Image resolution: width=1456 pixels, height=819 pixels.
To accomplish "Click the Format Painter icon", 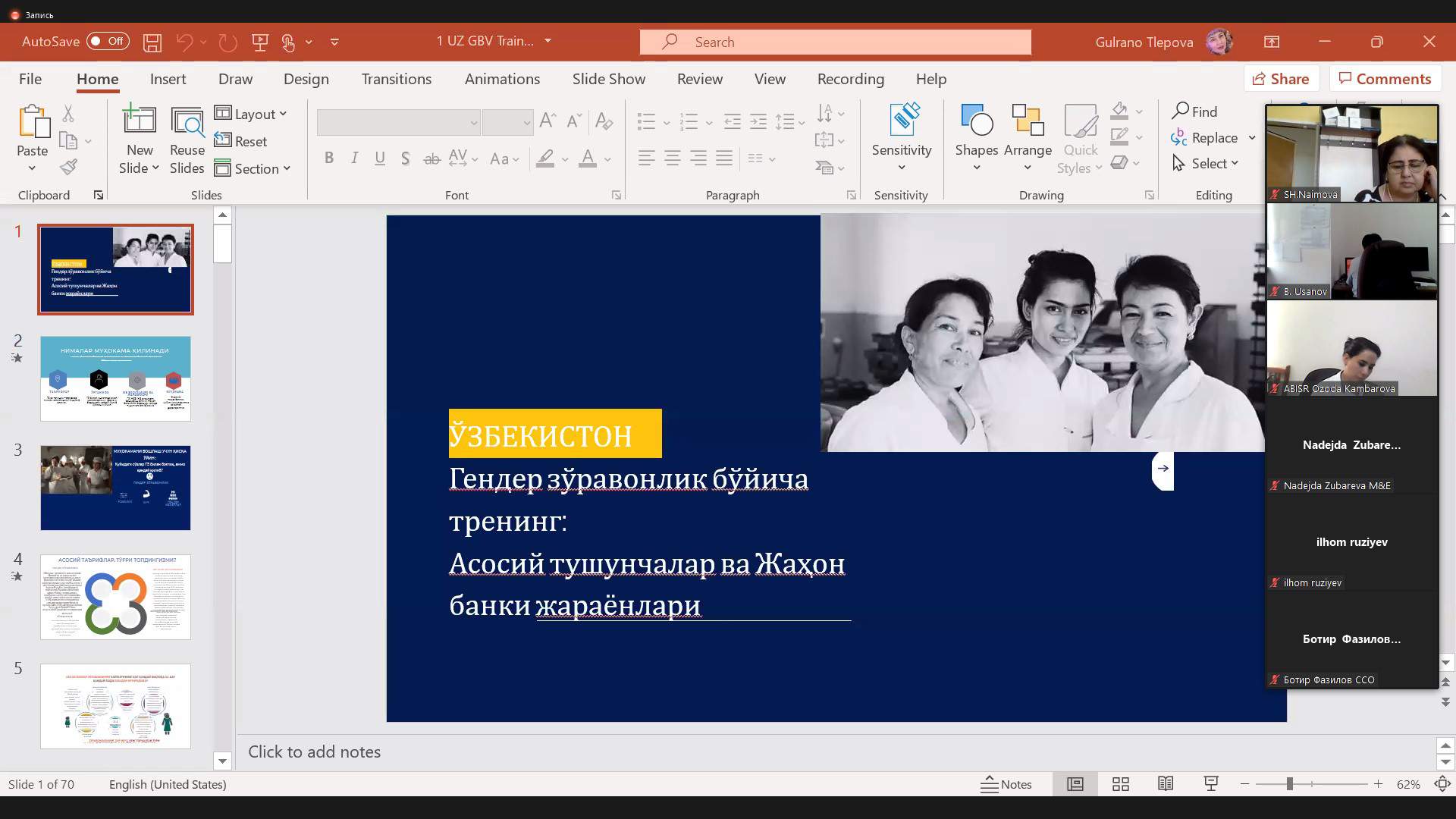I will click(x=68, y=167).
